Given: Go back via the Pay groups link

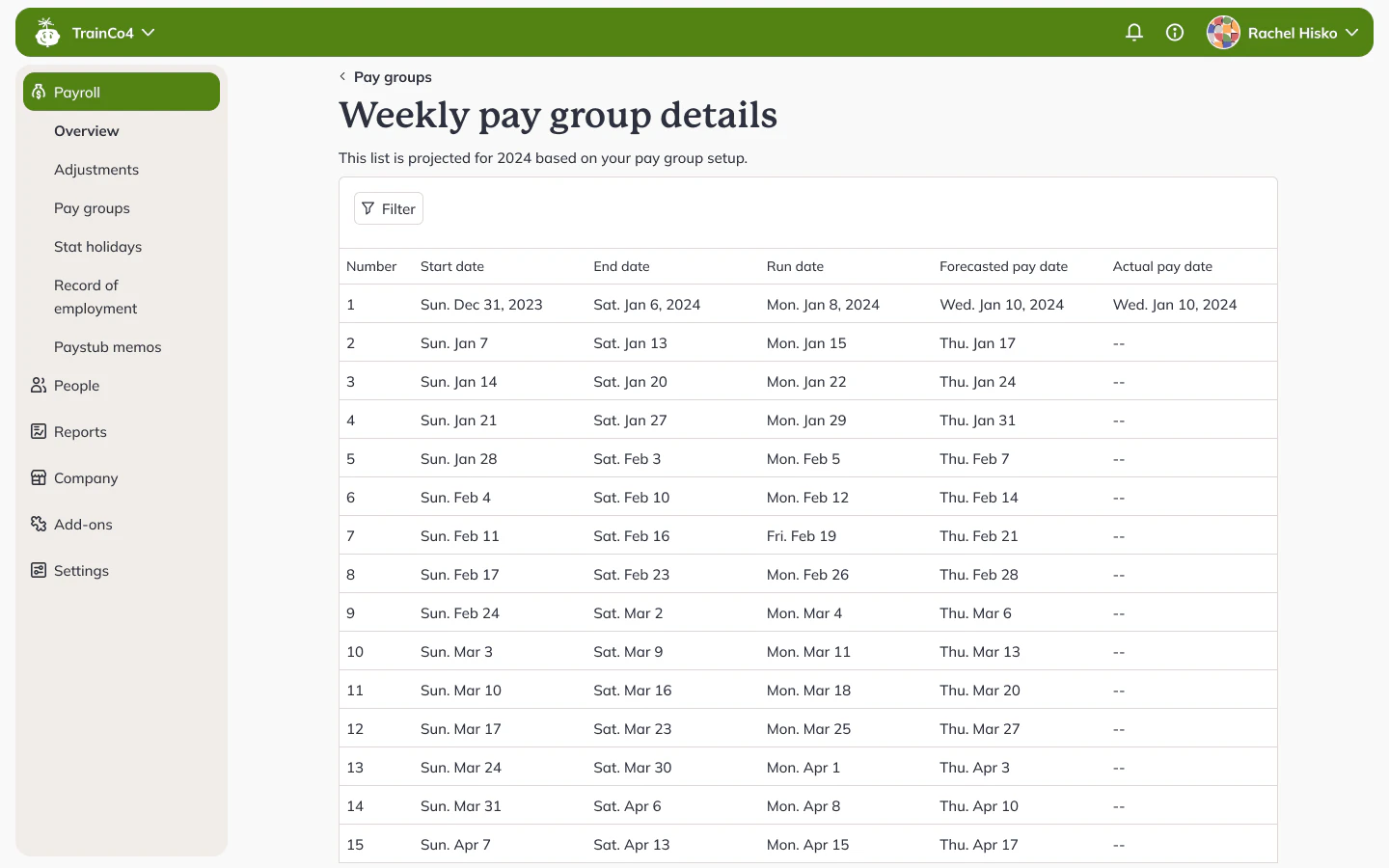Looking at the screenshot, I should click(x=393, y=76).
